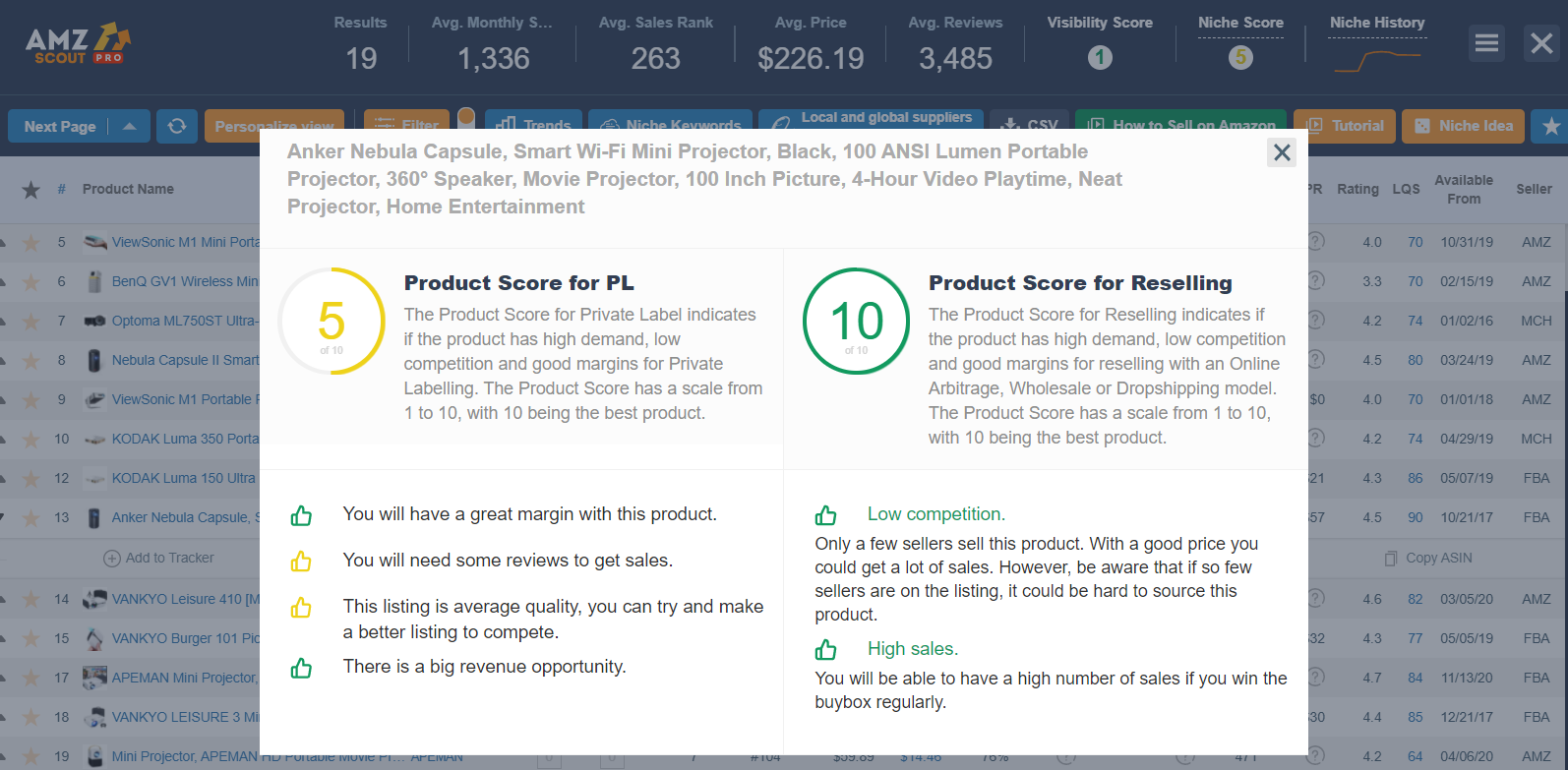1568x770 pixels.
Task: Click the Visibility Score badge showing 1
Action: click(1100, 58)
